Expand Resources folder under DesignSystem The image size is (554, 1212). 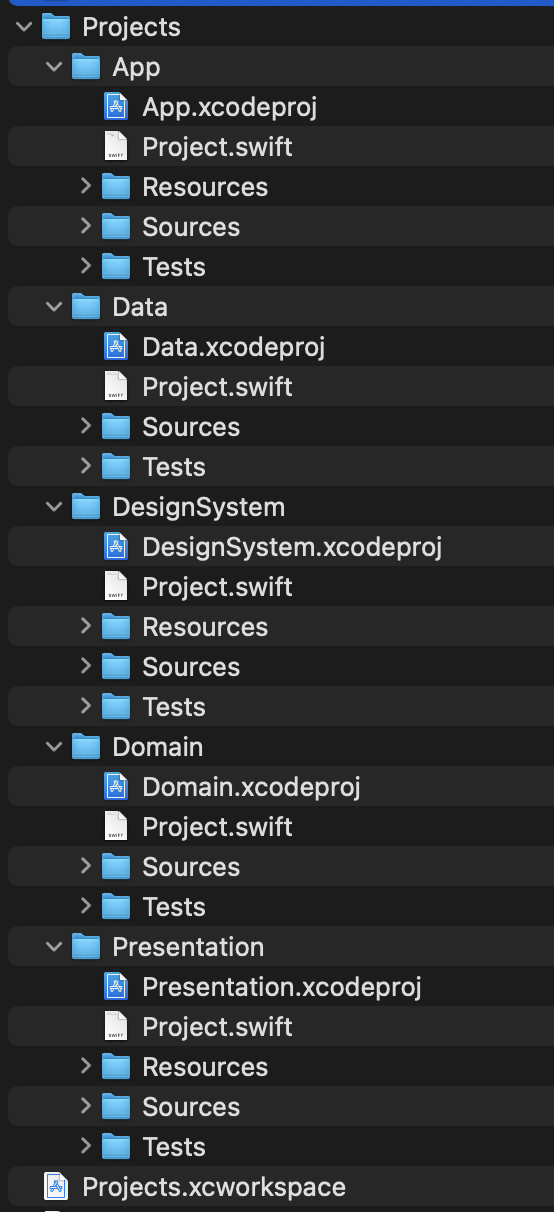click(x=85, y=626)
